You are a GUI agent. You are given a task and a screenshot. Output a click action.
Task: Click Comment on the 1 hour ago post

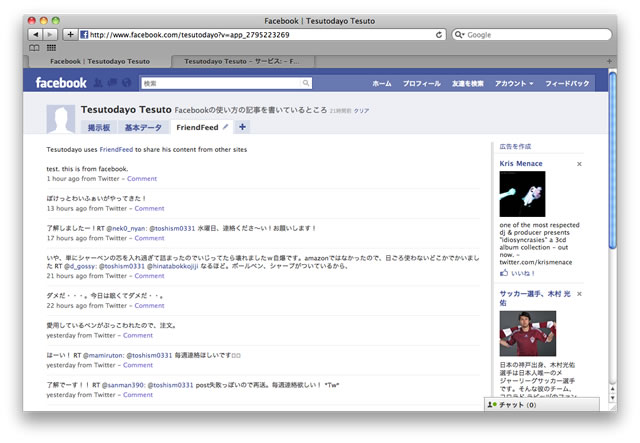click(142, 178)
